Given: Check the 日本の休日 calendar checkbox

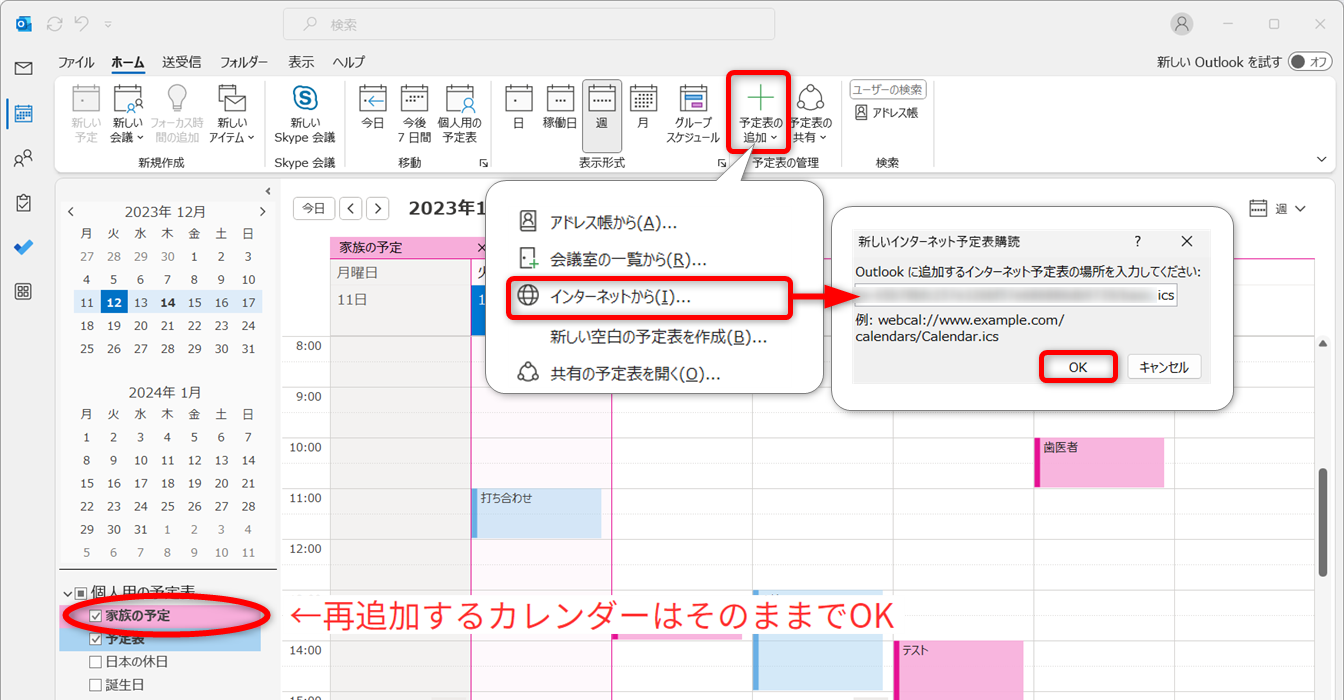Looking at the screenshot, I should click(96, 662).
